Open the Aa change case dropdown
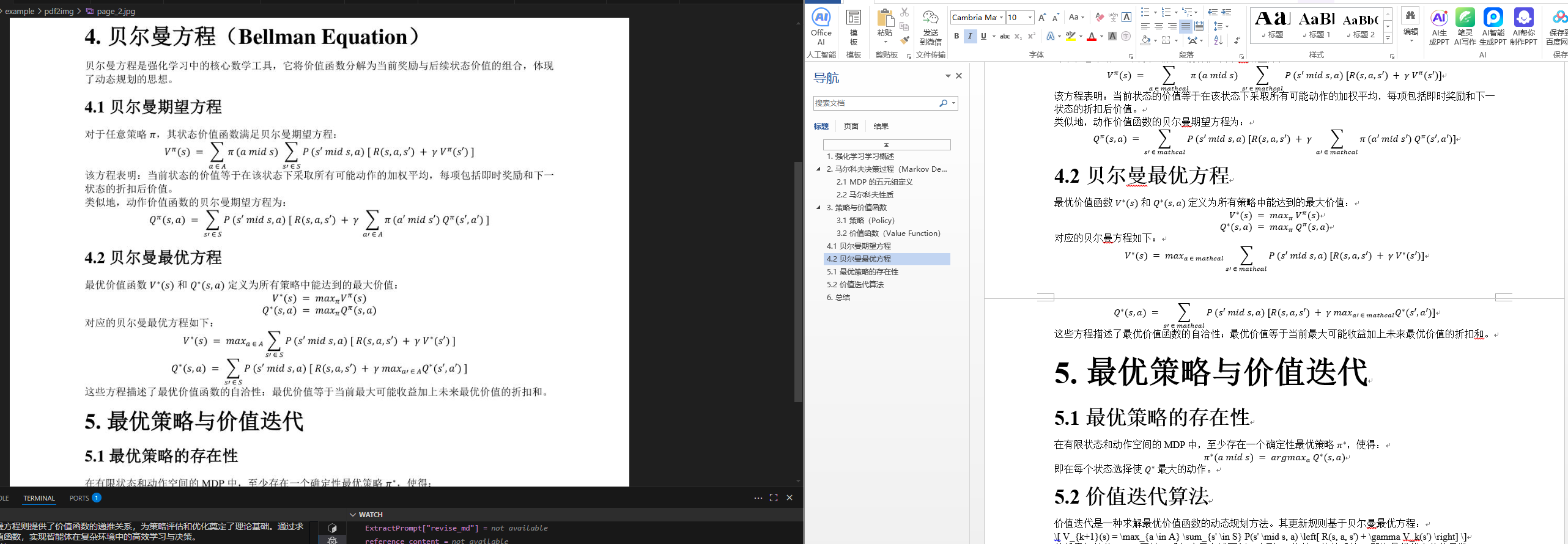This screenshot has width=1568, height=544. (x=1076, y=17)
